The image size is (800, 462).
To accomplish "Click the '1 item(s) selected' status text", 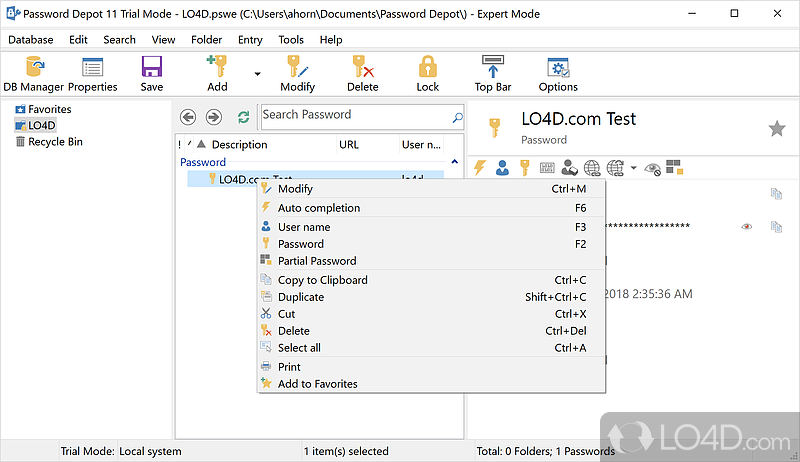I will [x=346, y=451].
